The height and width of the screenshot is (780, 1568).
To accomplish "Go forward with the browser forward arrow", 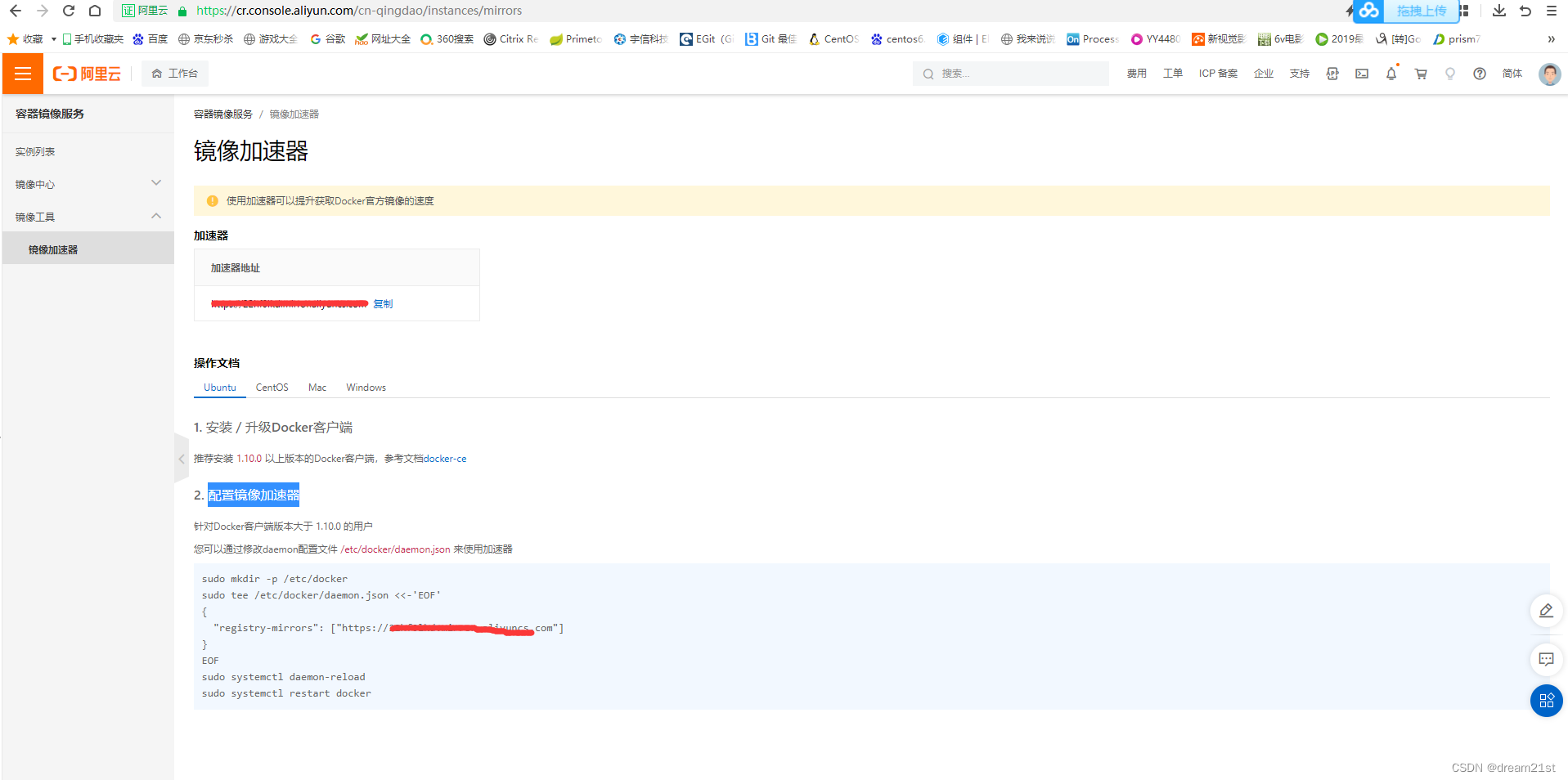I will tap(43, 11).
